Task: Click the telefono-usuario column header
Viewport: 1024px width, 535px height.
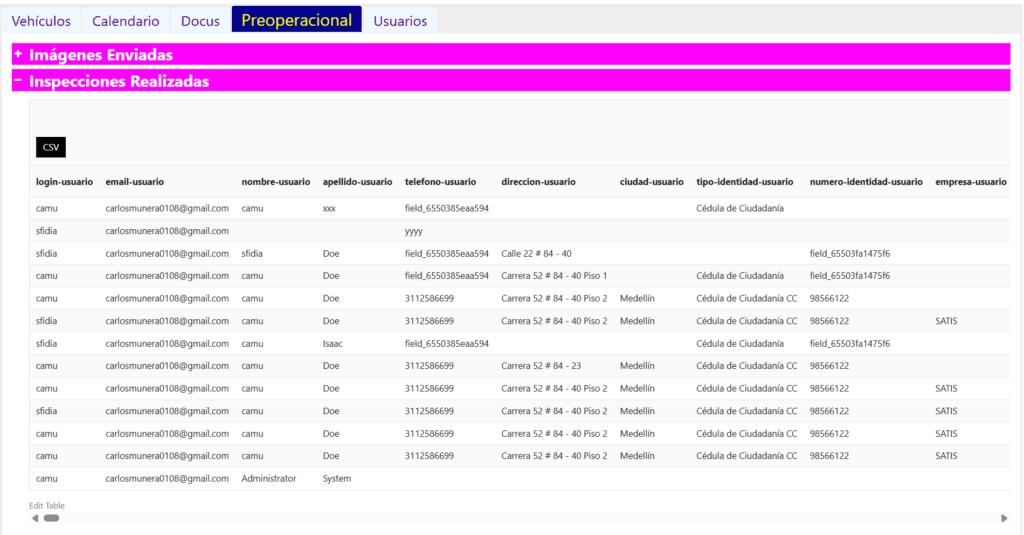Action: [440, 182]
